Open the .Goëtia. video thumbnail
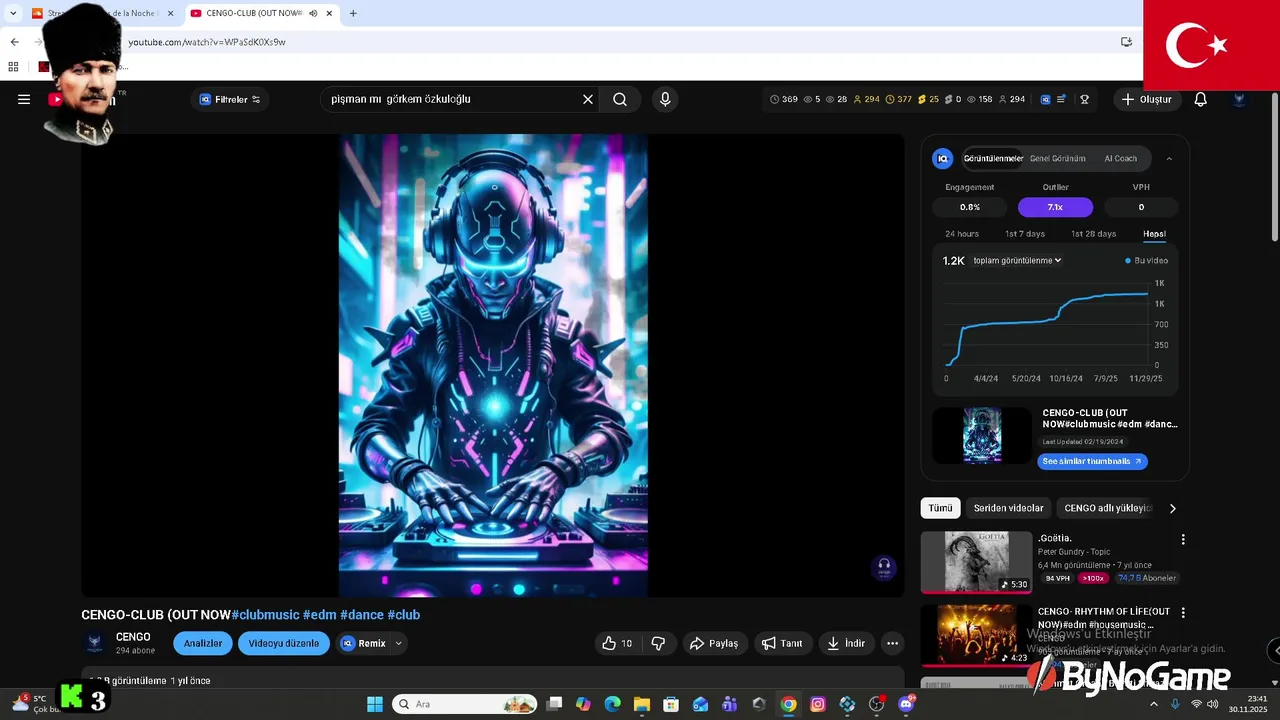This screenshot has height=720, width=1280. click(976, 561)
